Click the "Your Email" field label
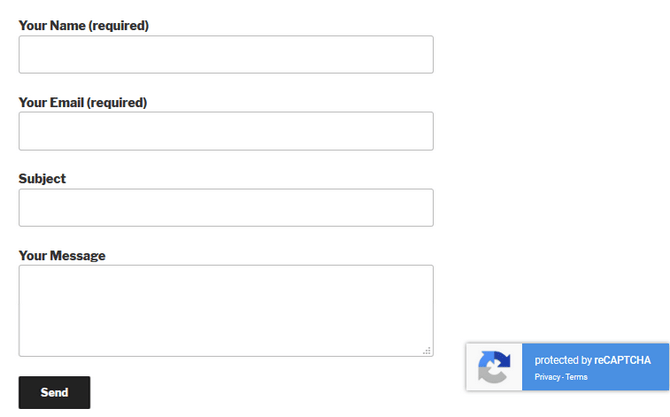Viewport: 670px width, 417px height. (51, 102)
